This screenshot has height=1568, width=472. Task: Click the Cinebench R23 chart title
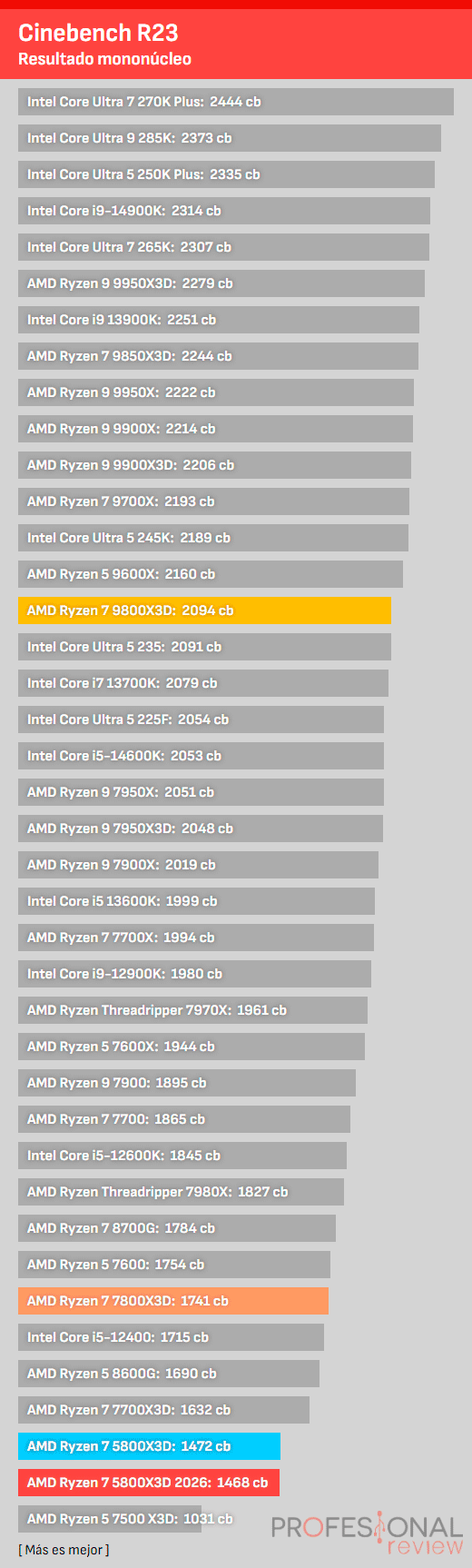pyautogui.click(x=98, y=34)
